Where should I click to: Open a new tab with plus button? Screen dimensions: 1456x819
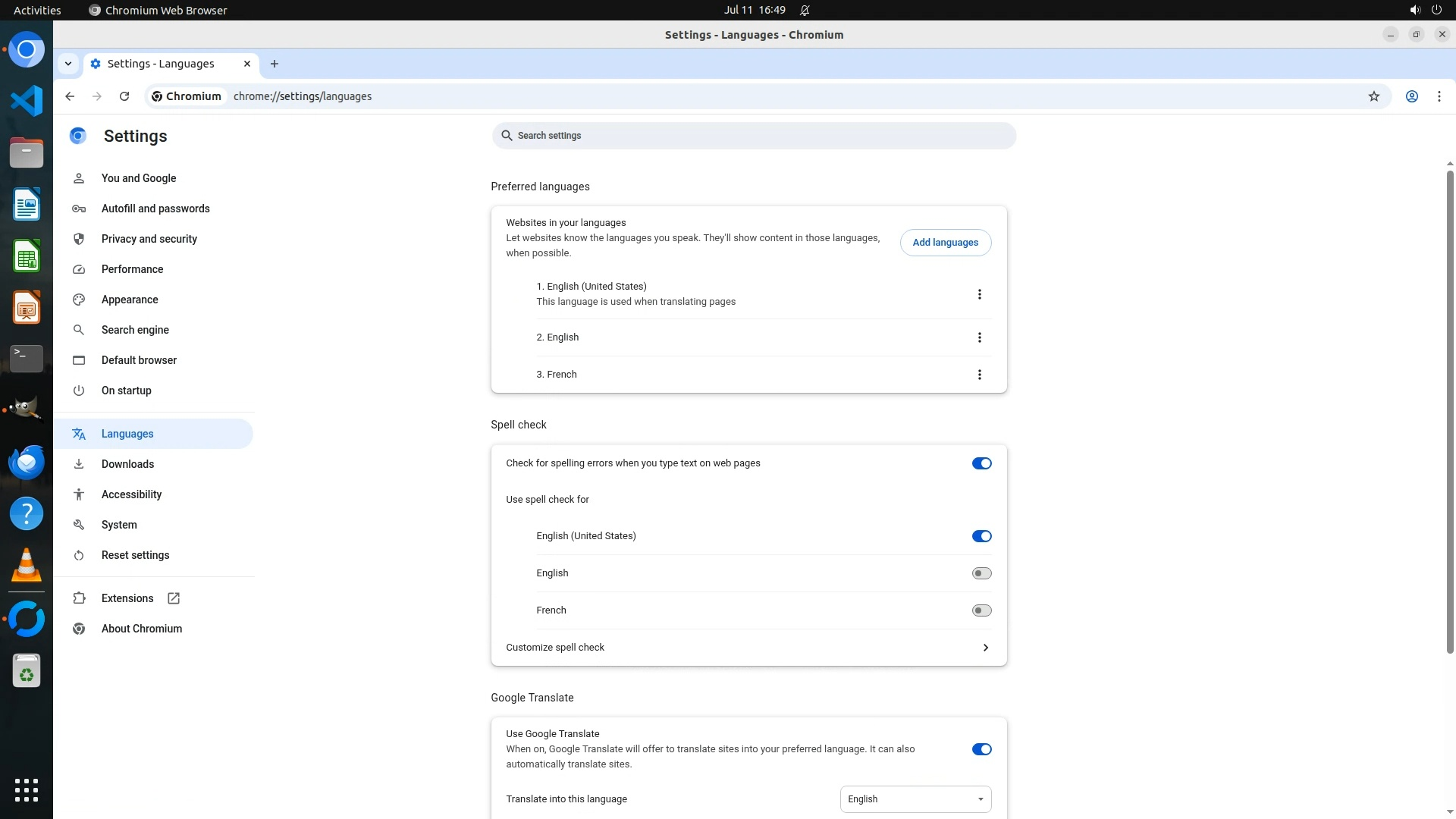(x=275, y=64)
